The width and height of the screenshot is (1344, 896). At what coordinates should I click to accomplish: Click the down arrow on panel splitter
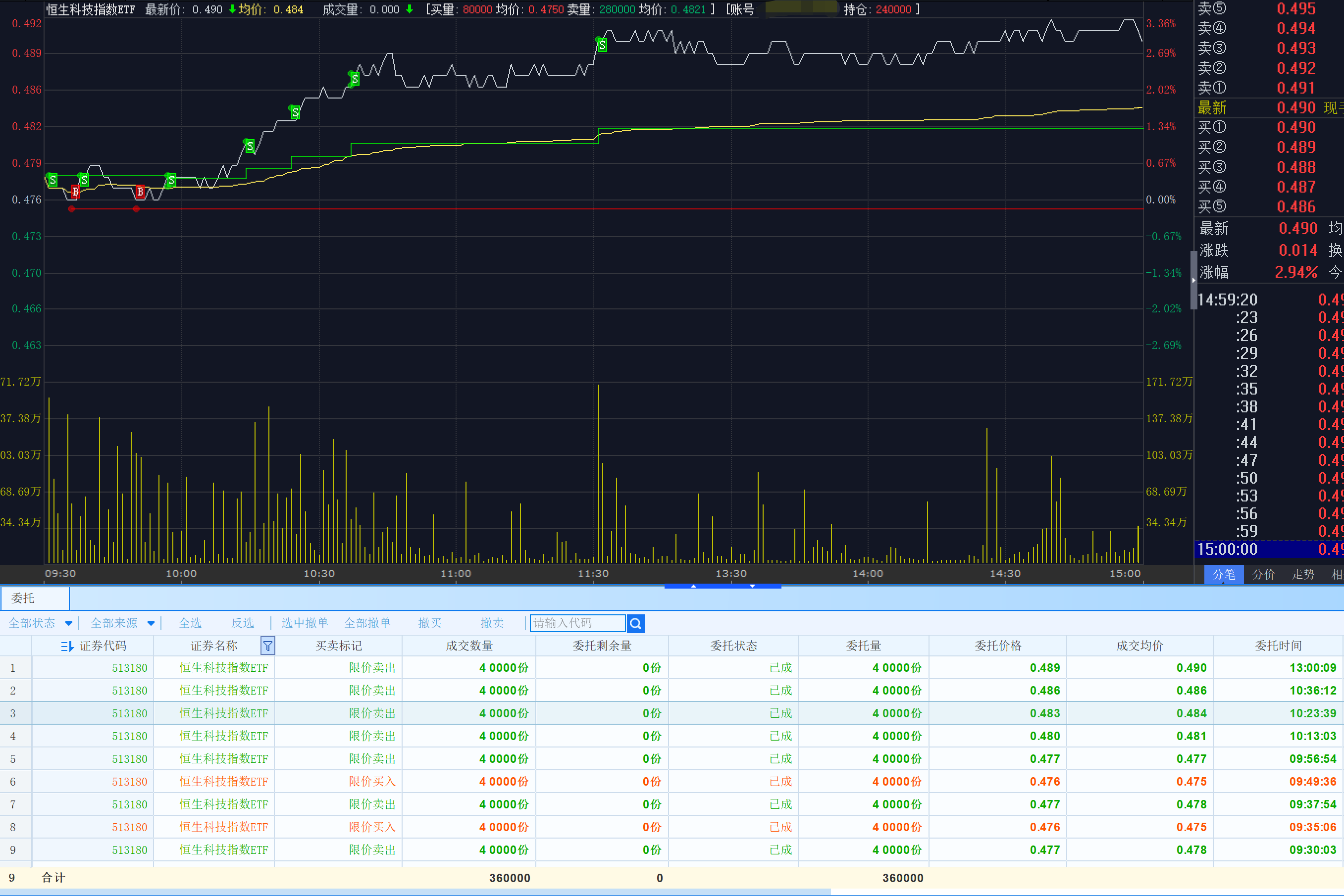(752, 586)
